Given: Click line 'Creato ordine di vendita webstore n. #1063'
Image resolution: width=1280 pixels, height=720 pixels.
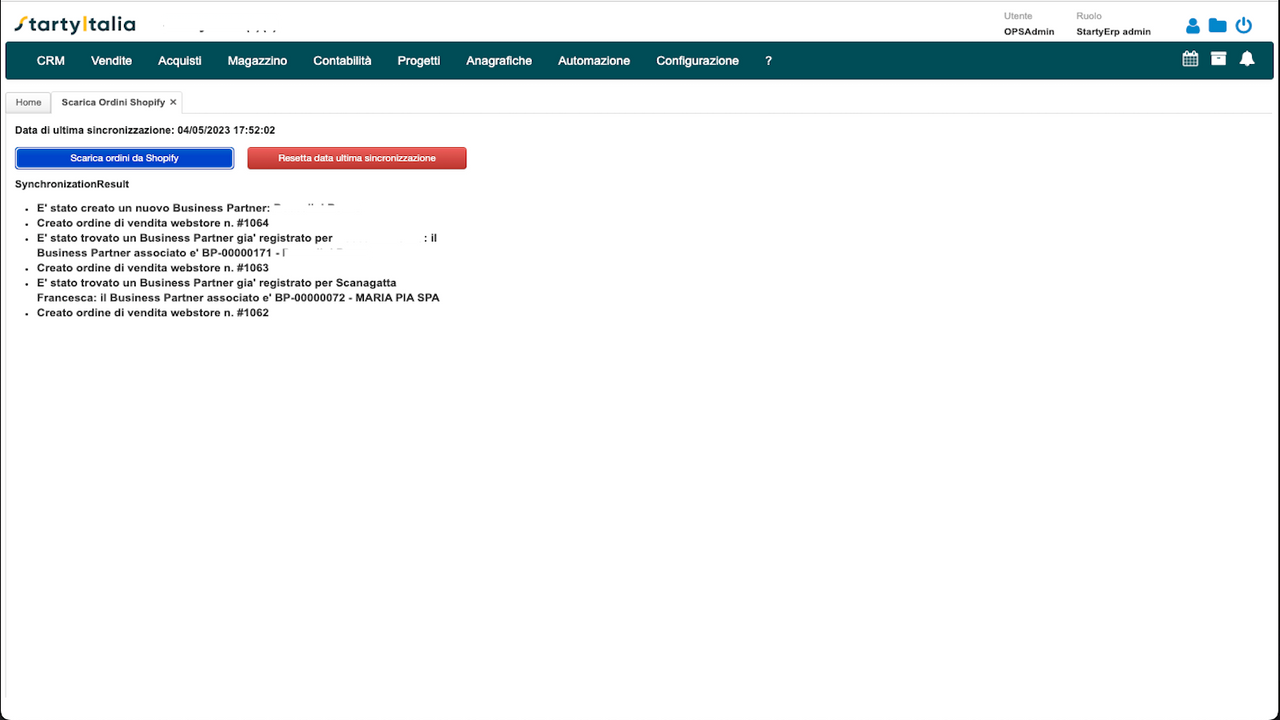Looking at the screenshot, I should click(x=153, y=268).
